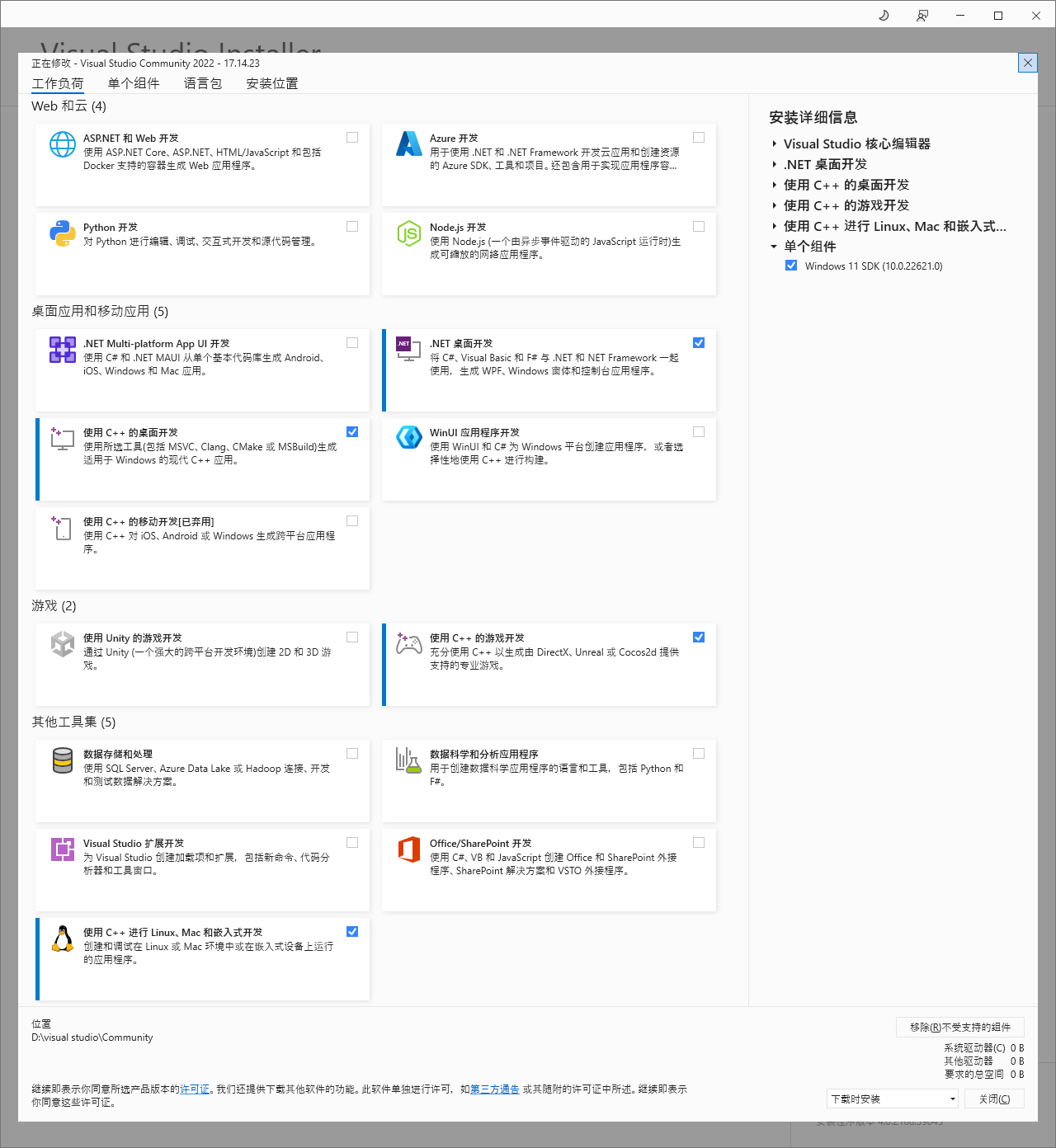
Task: Click 移除(R)不受支持的组件 button
Action: pos(960,1027)
